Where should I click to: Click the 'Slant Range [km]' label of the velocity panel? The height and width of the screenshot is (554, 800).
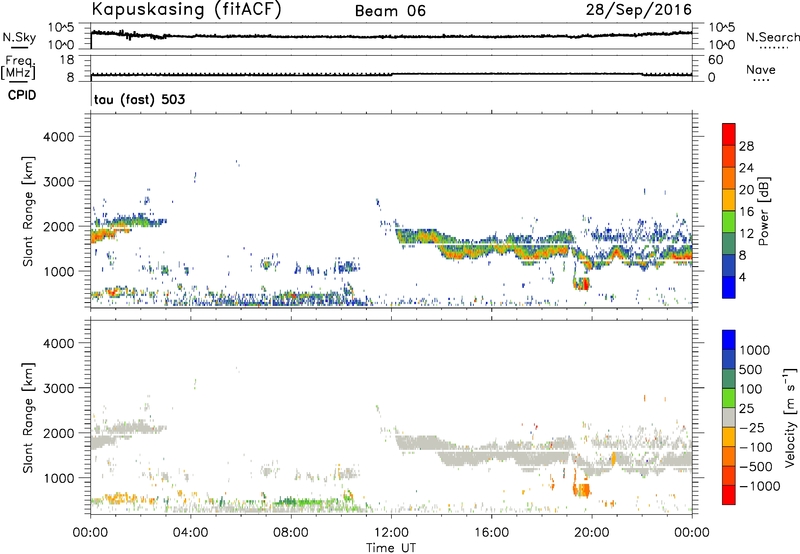[28, 417]
